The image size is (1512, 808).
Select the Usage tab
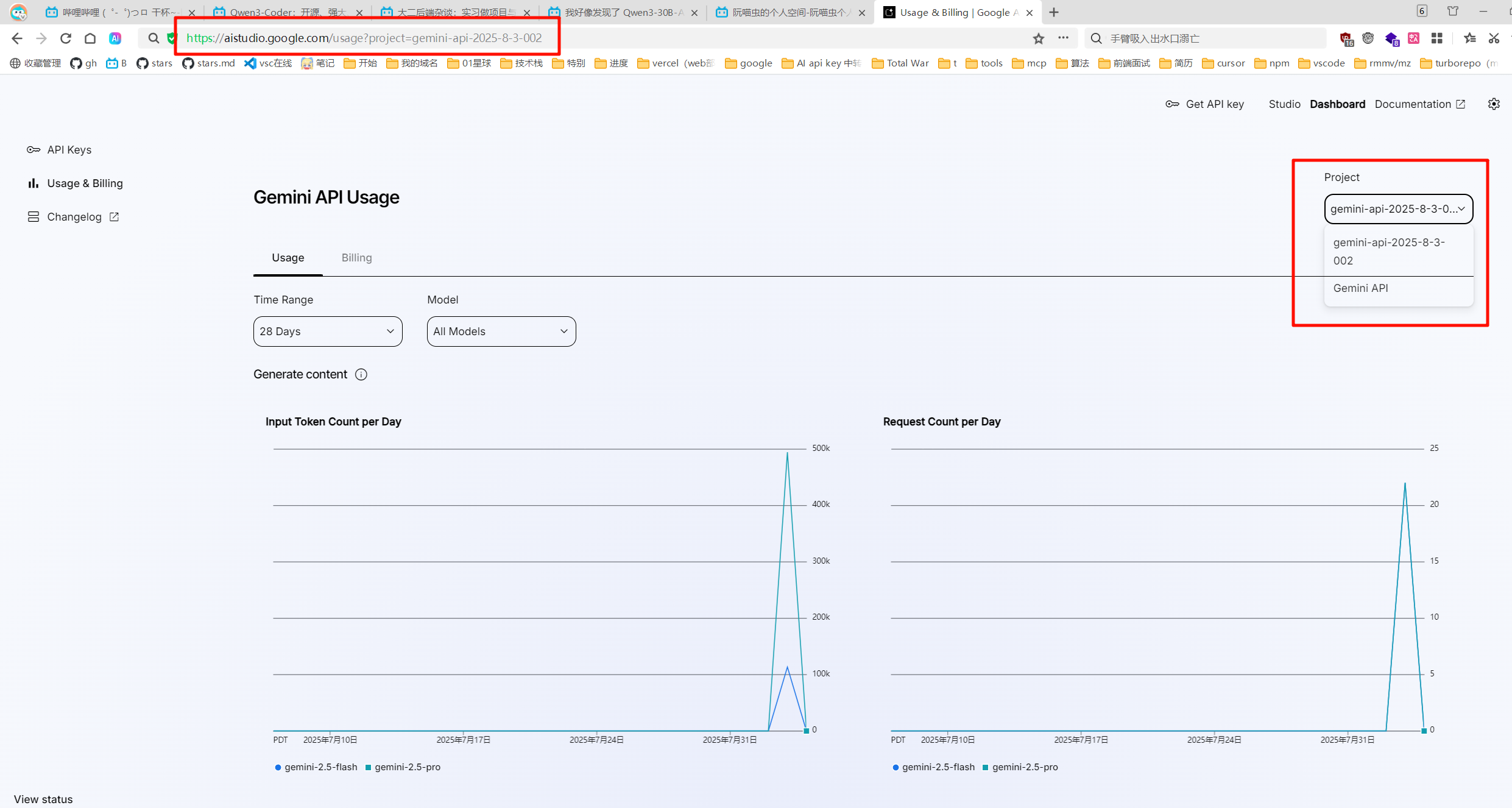tap(288, 258)
